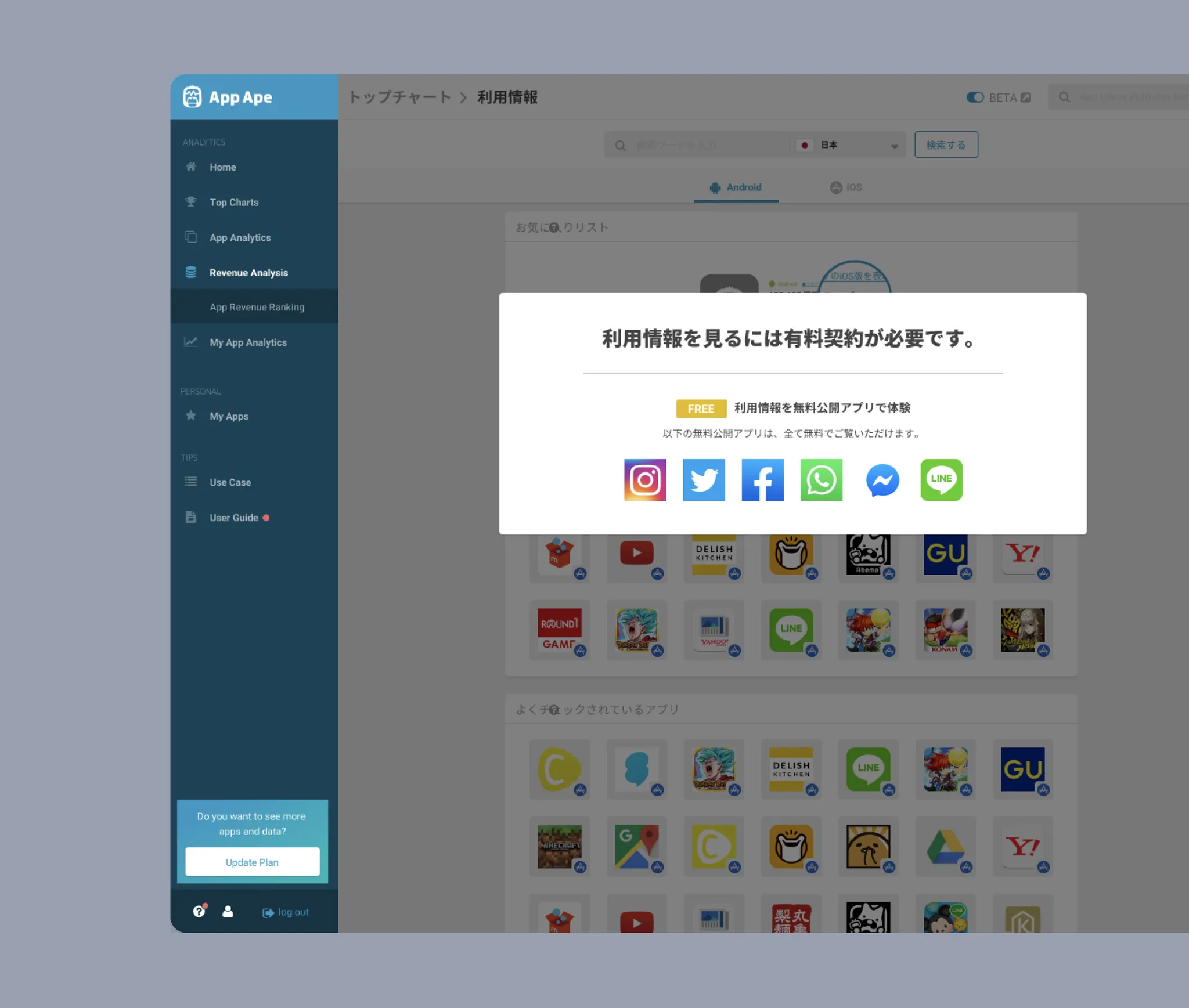Click the App Ape logo
The image size is (1189, 1008).
pyautogui.click(x=228, y=97)
